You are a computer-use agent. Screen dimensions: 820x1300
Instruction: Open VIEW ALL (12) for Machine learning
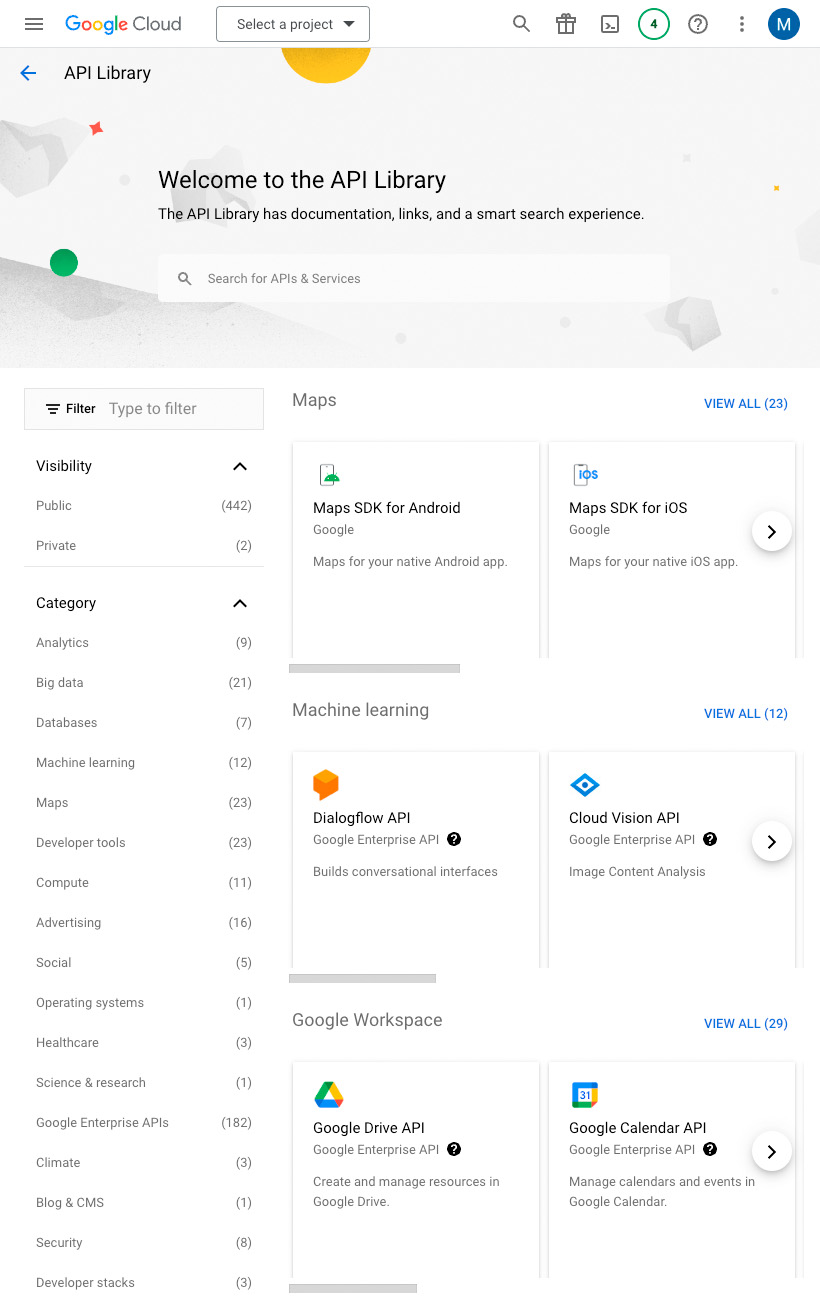click(x=746, y=714)
